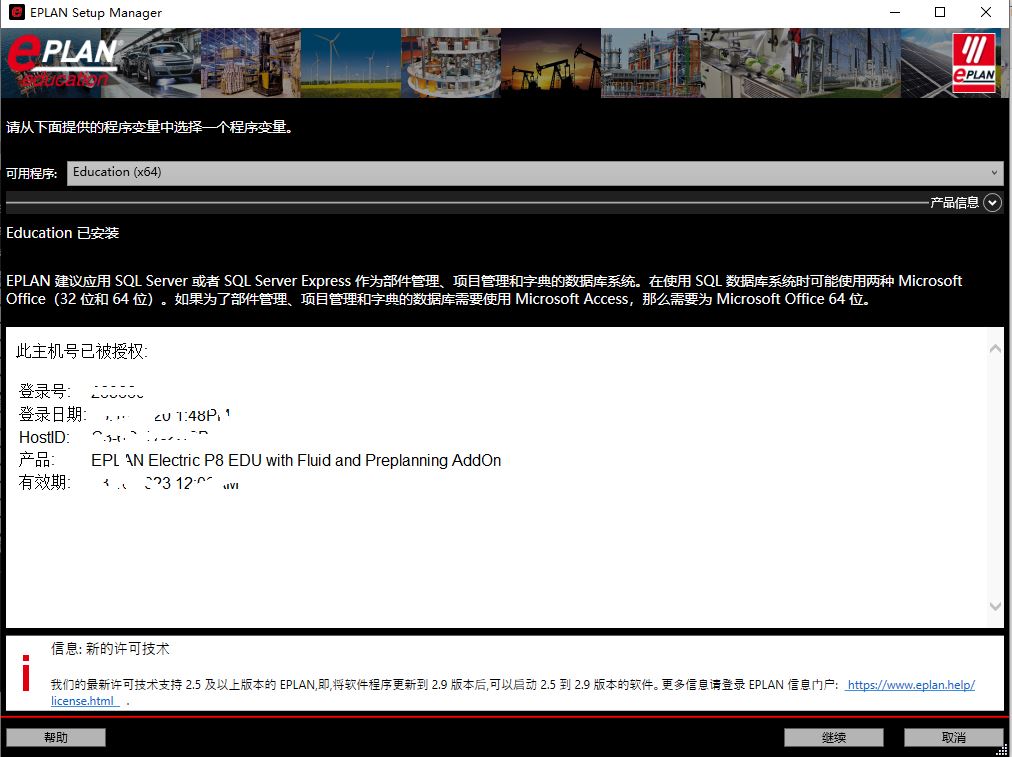Click the '有效期:' label
This screenshot has height=757, width=1012.
point(45,483)
